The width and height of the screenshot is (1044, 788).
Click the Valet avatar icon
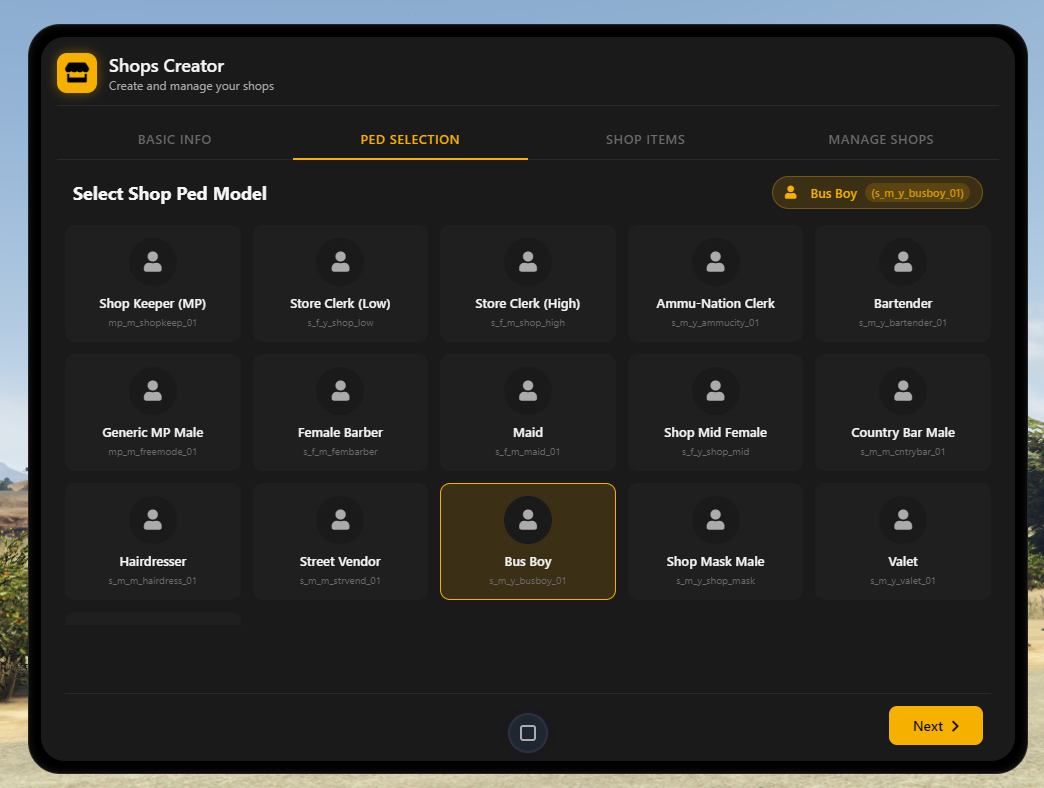(903, 520)
